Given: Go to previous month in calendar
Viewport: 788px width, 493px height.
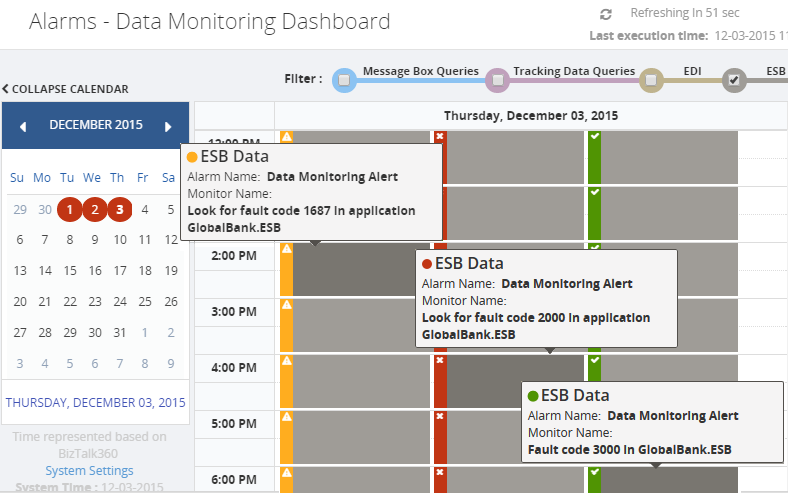Looking at the screenshot, I should pos(23,127).
